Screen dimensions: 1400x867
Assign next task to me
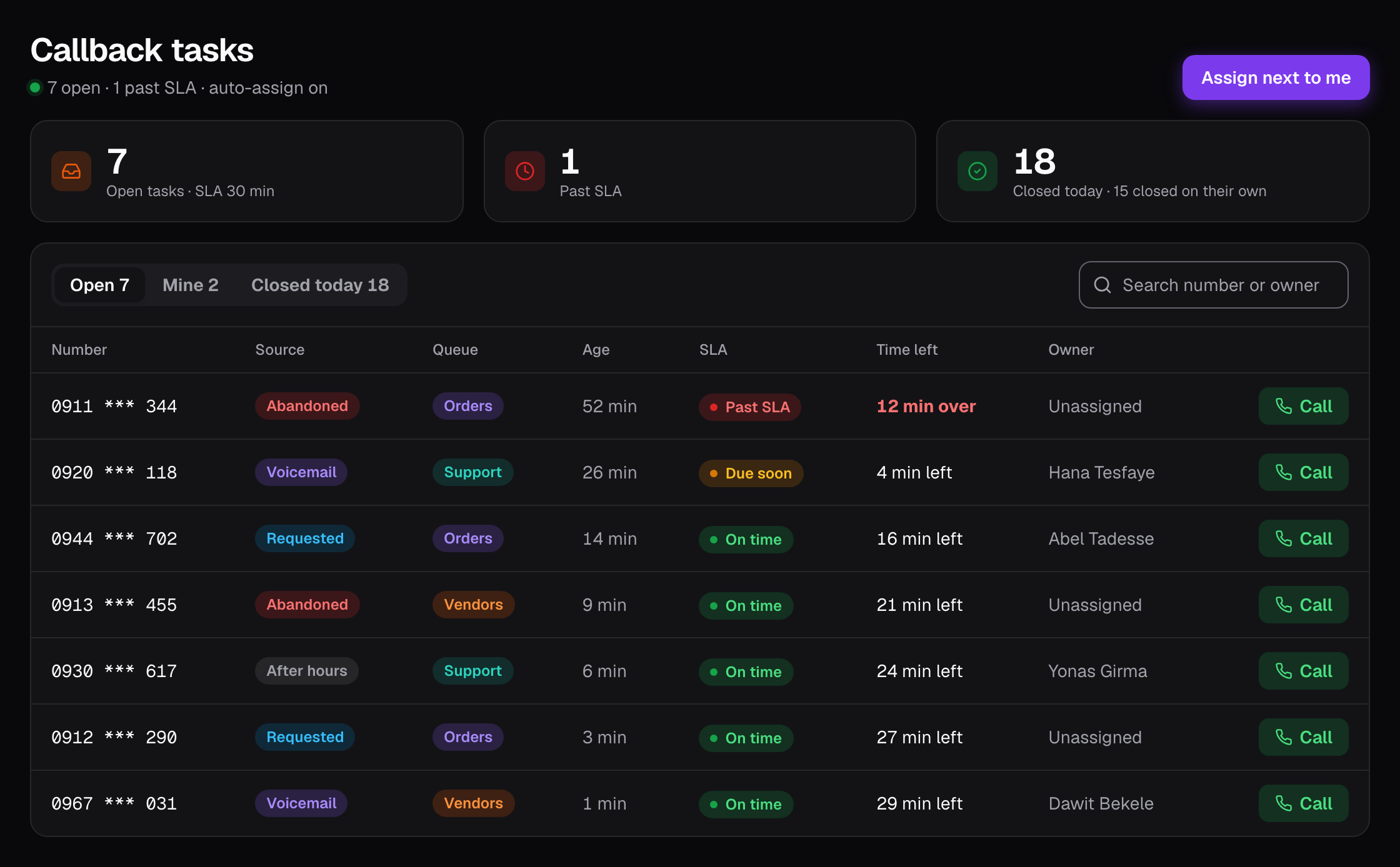1276,77
